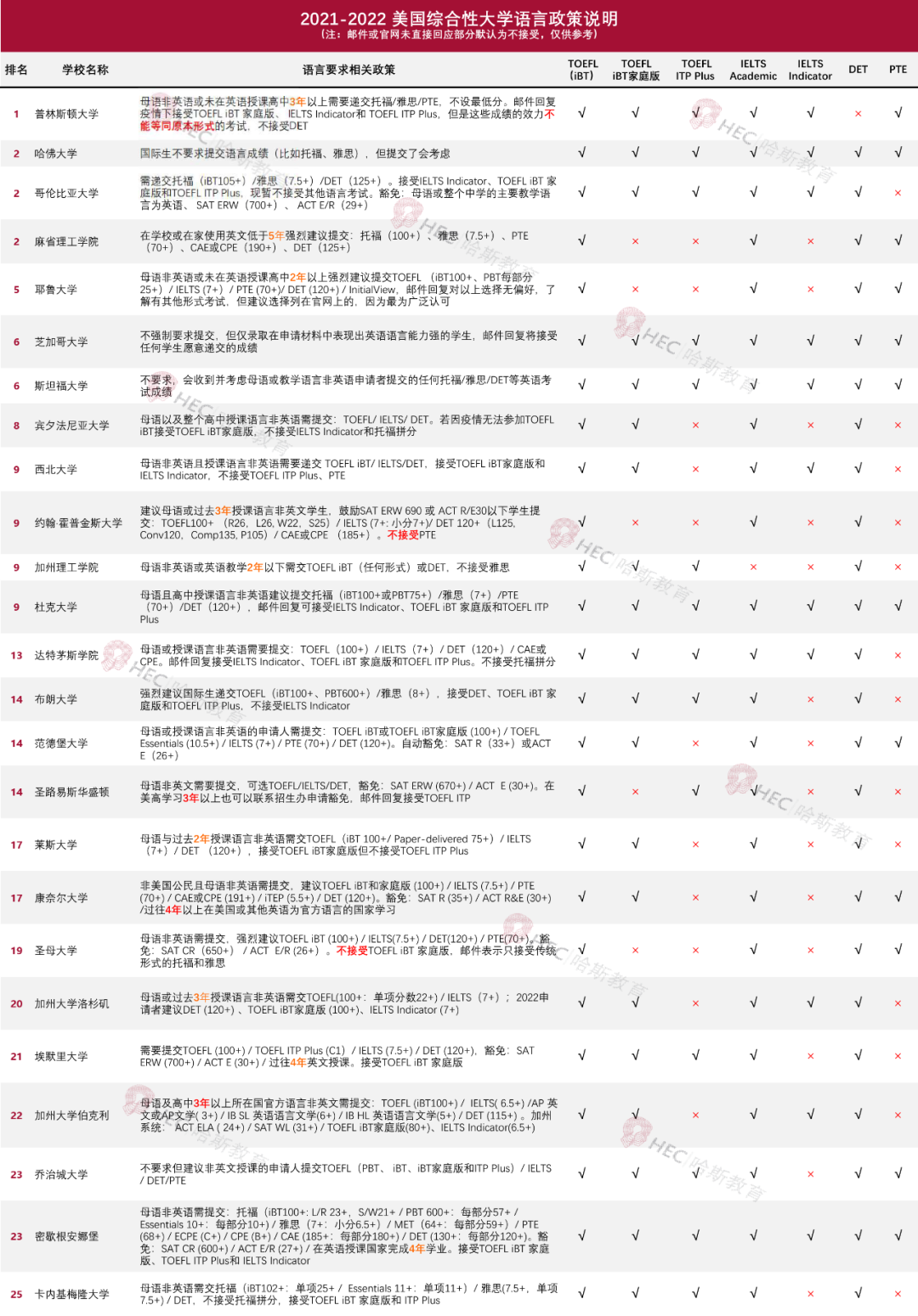Click the "IELTS Indicator" column header
The height and width of the screenshot is (1316, 918).
[x=810, y=70]
